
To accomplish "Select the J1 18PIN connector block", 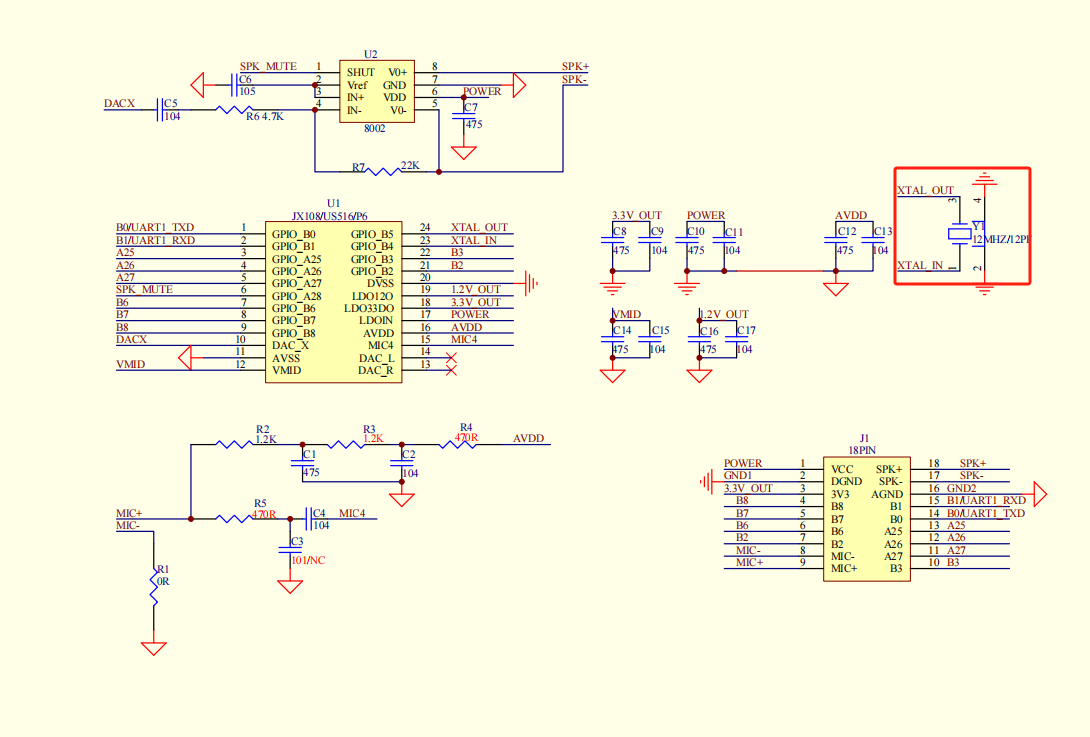I will point(866,518).
